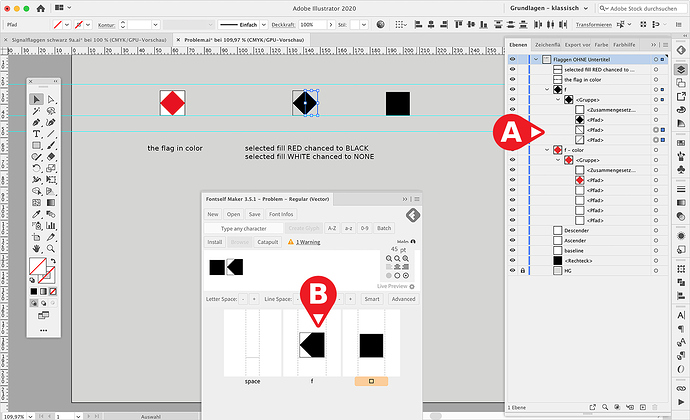Switch to Signalflaggen schwarz 9a.ai document tab

tap(89, 40)
